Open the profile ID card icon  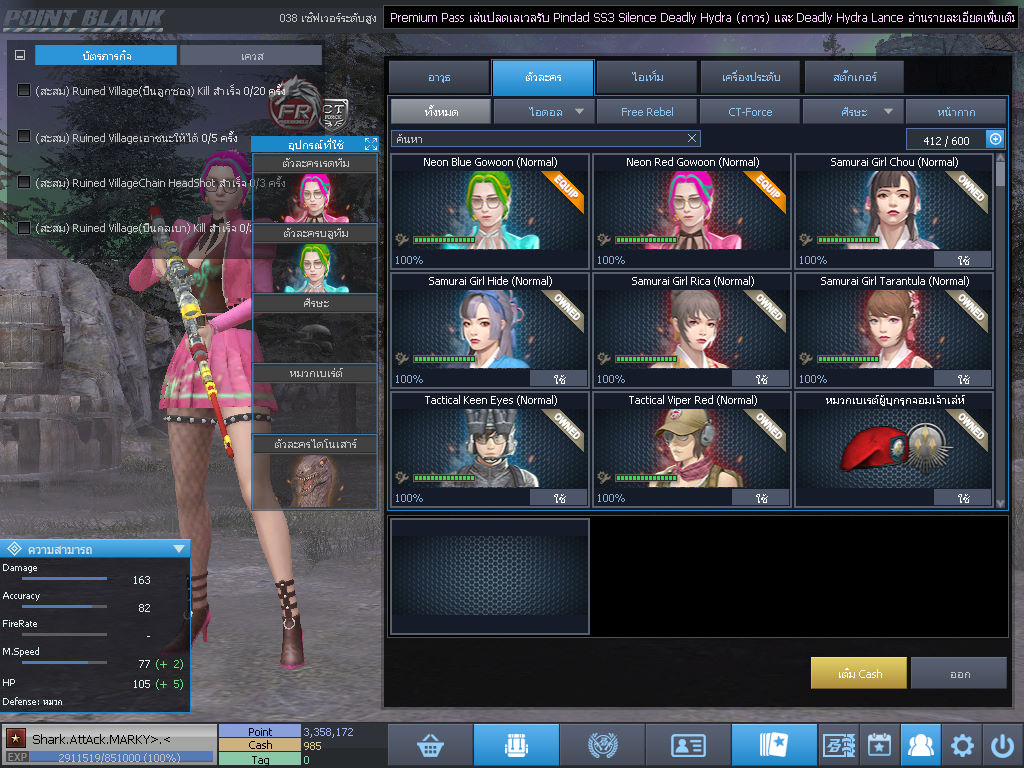(688, 744)
